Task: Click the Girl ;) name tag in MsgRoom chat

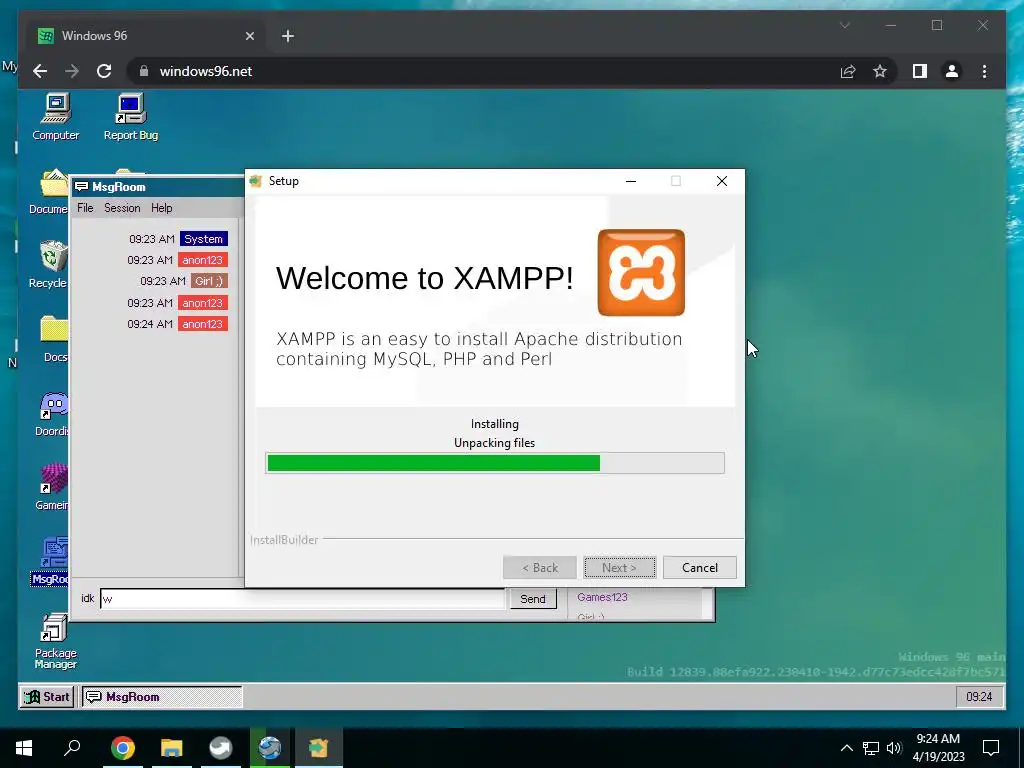Action: coord(209,281)
